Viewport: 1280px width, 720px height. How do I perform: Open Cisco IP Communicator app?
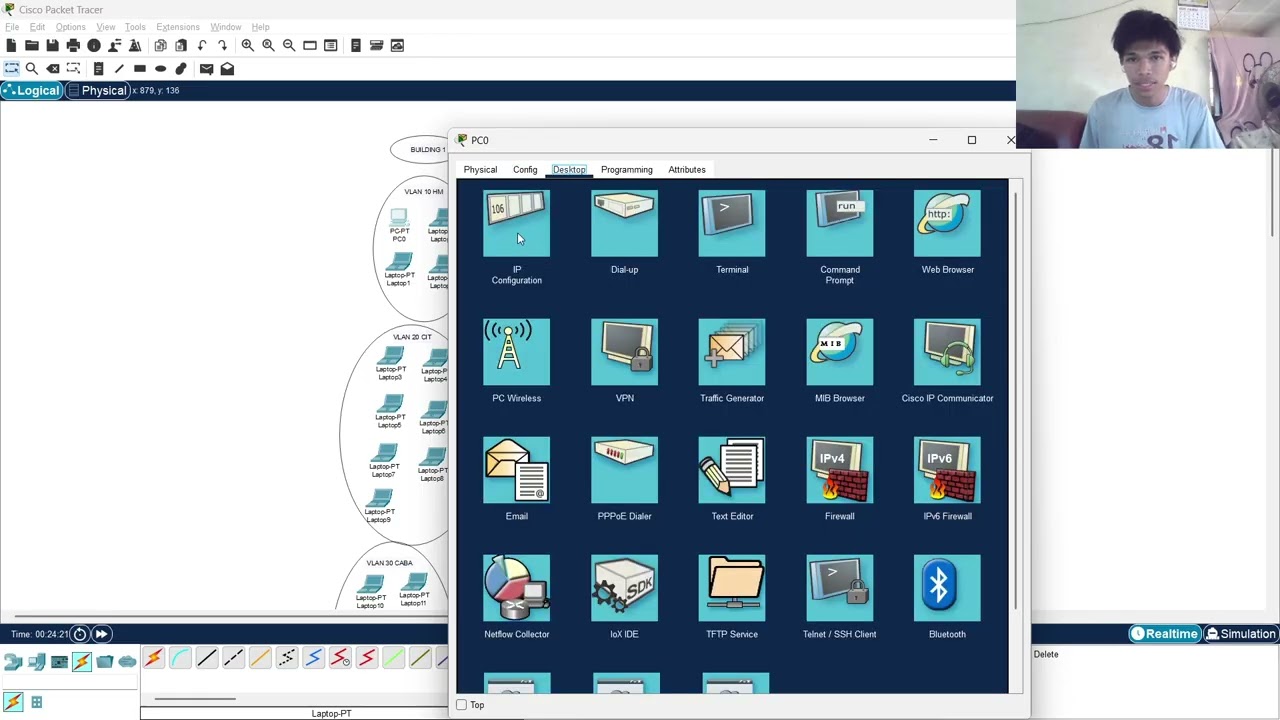(x=947, y=352)
